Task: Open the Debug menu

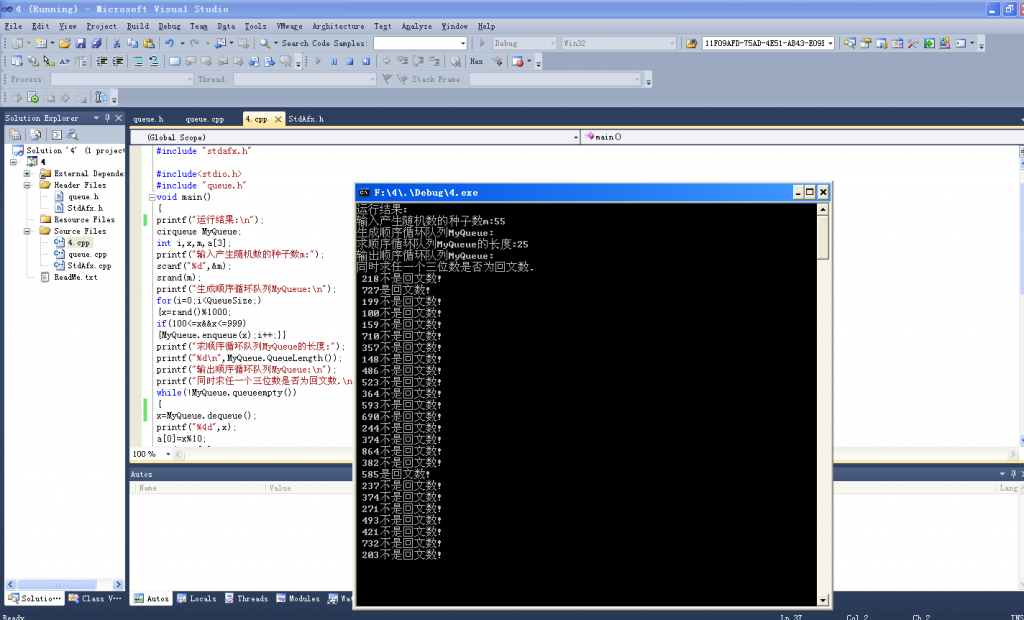Action: [x=169, y=26]
